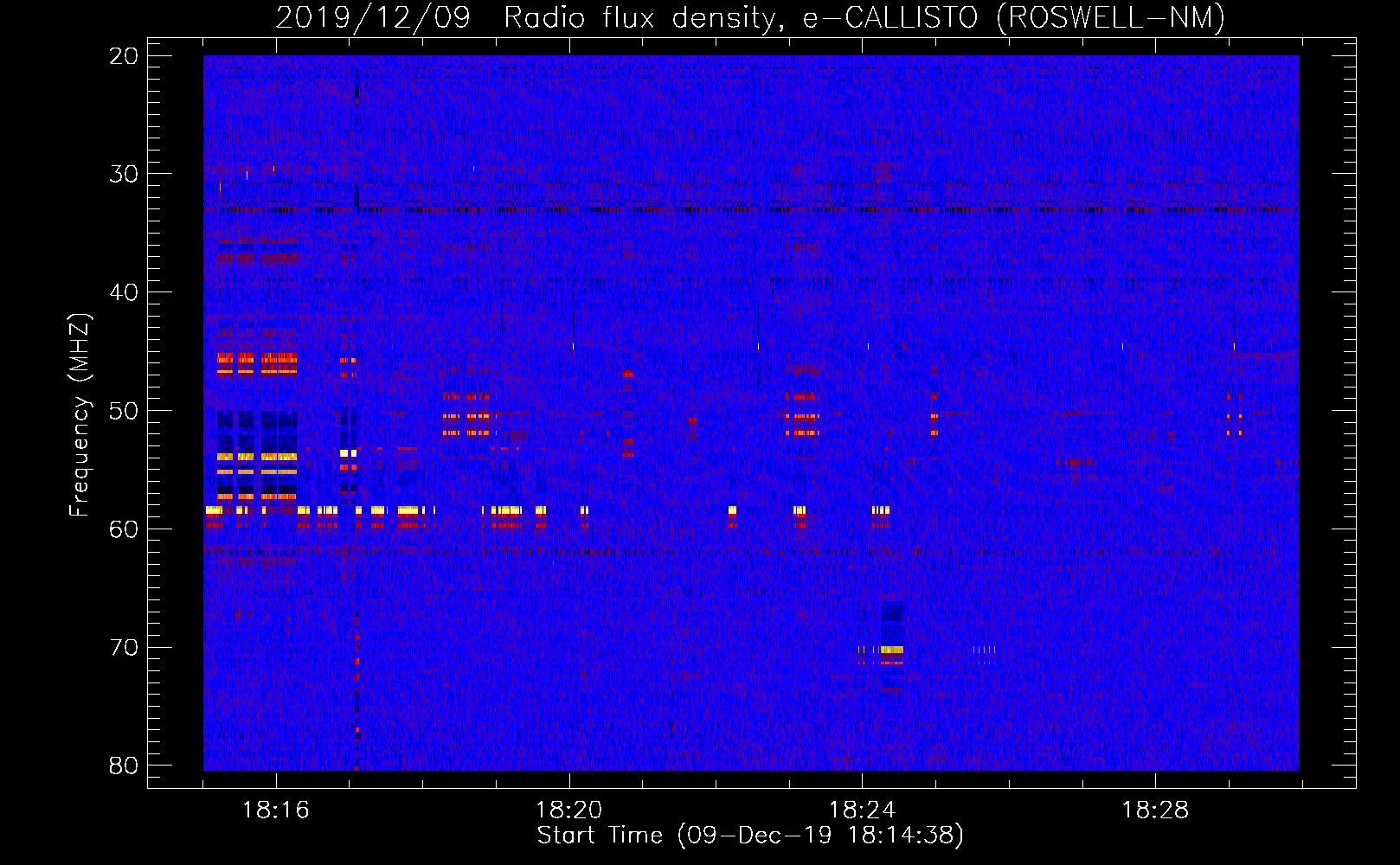
Task: Click the 80 frequency tick label
Action: (124, 766)
